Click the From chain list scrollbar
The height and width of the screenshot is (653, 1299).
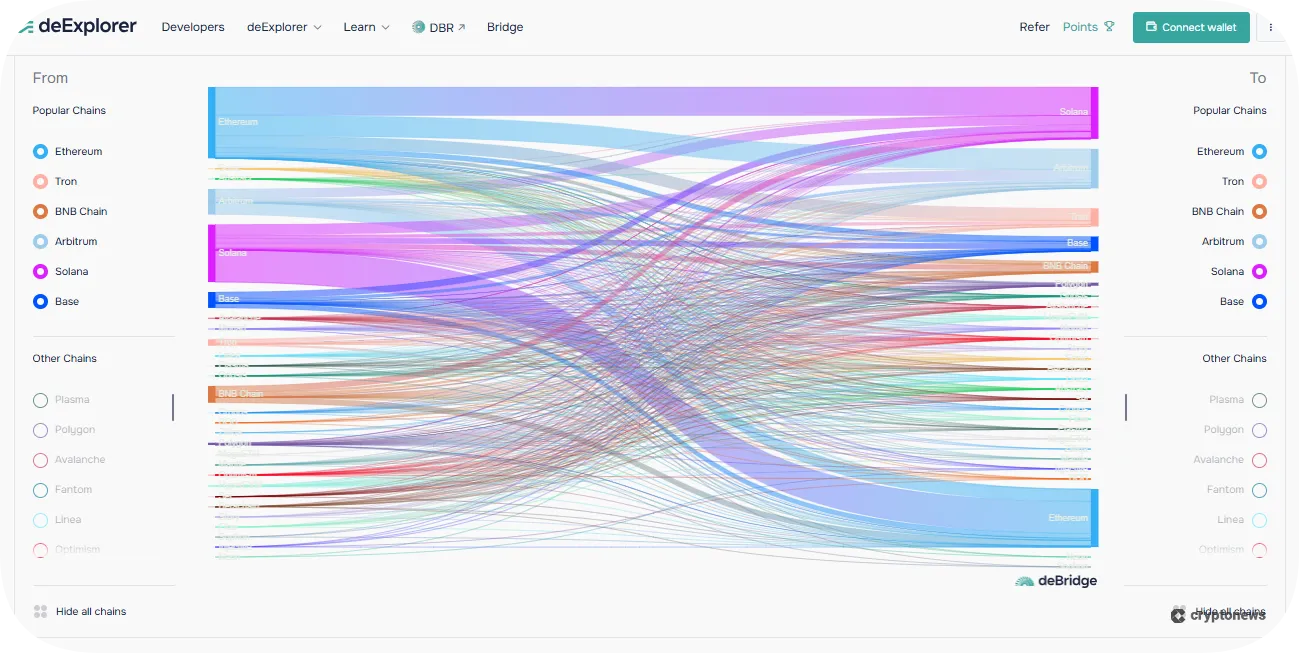coord(173,407)
